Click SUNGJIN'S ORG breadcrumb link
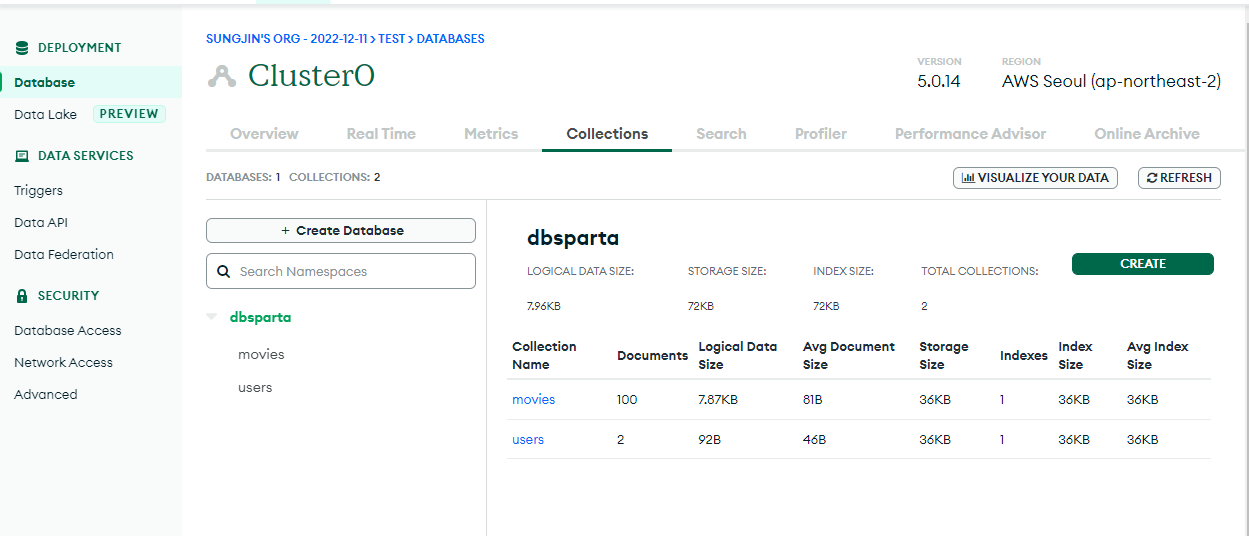This screenshot has height=536, width=1249. coord(287,39)
